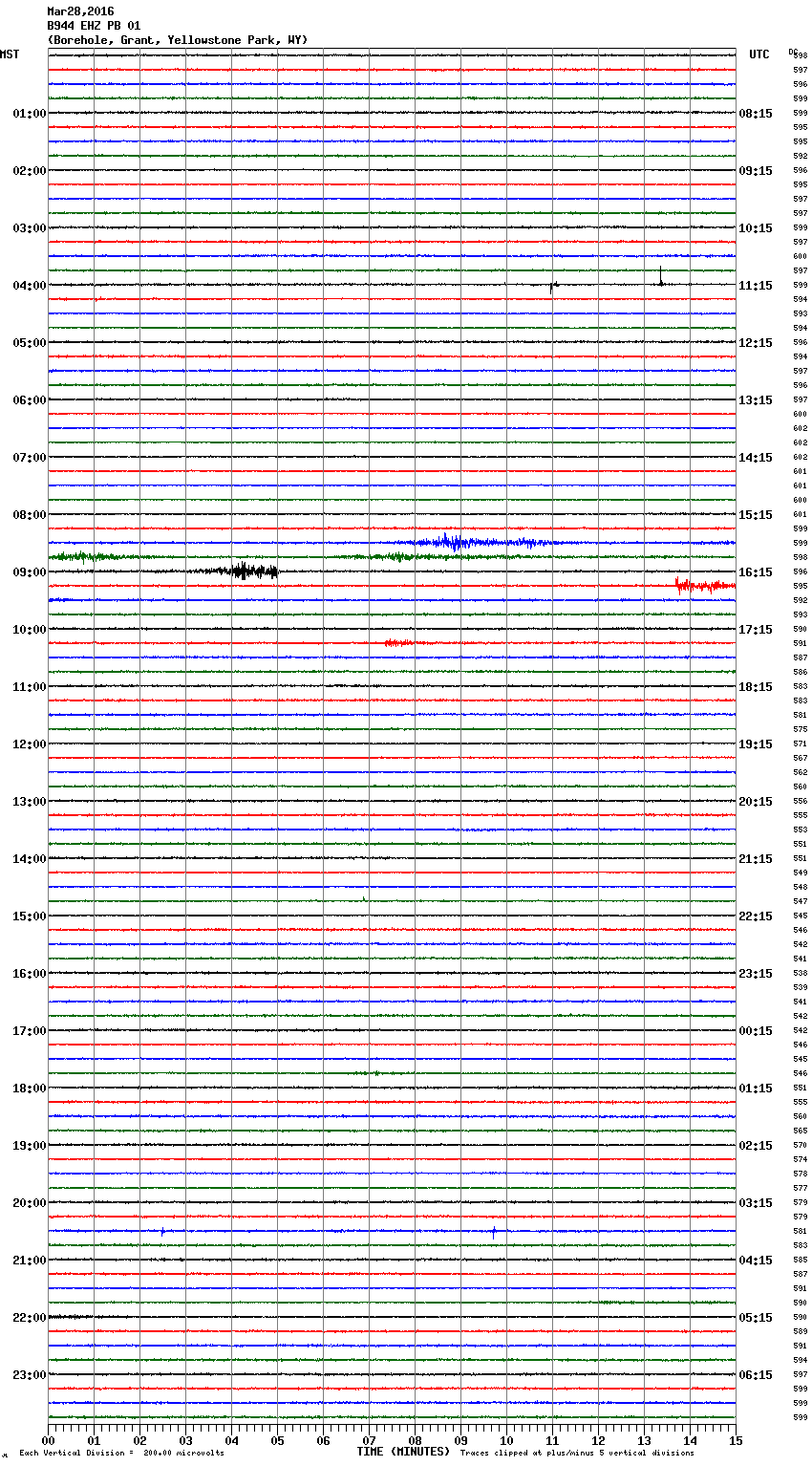Select the station code "B944 EHZ PB 01"

94,26
